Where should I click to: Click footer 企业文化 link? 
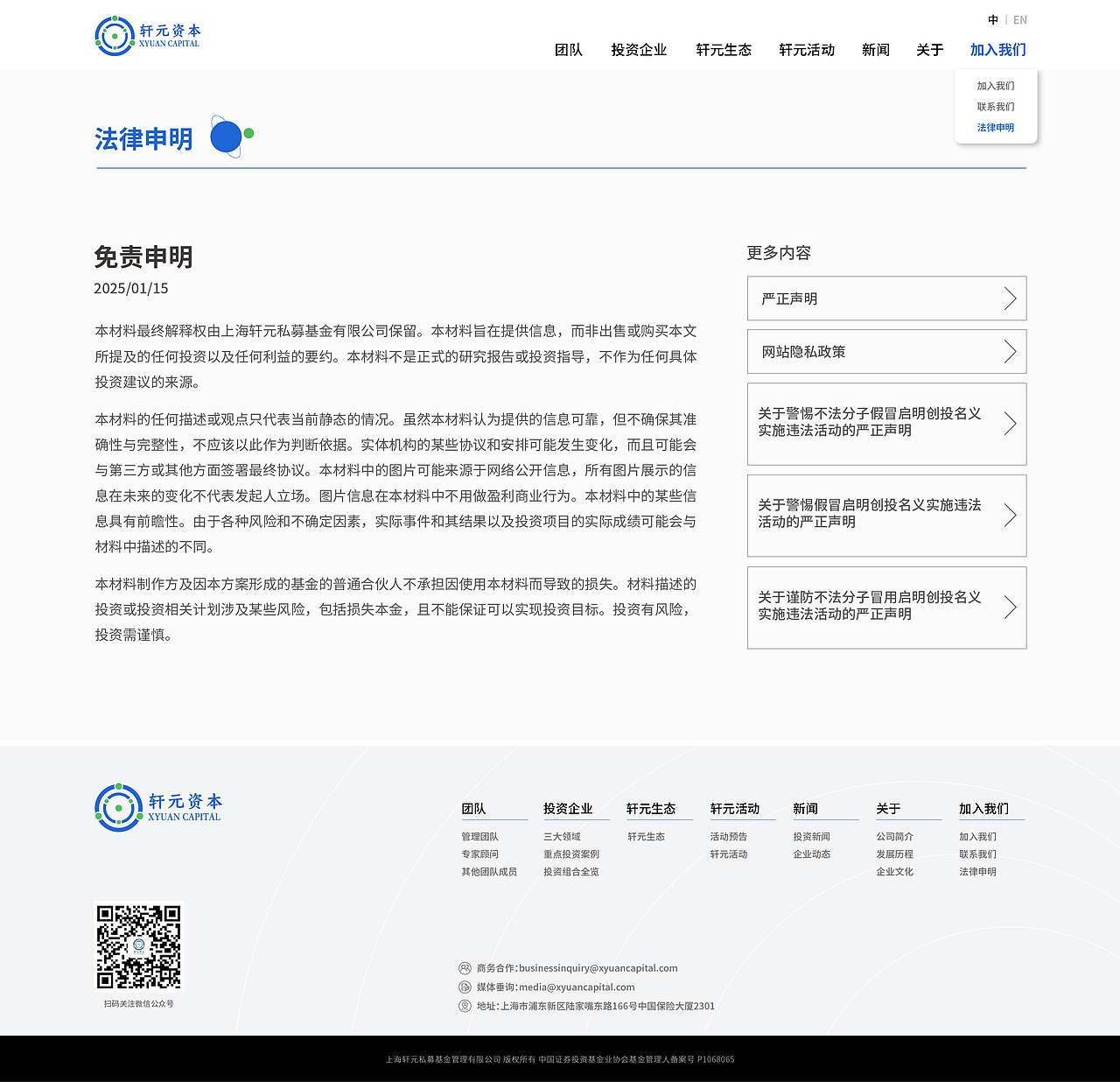click(x=895, y=872)
